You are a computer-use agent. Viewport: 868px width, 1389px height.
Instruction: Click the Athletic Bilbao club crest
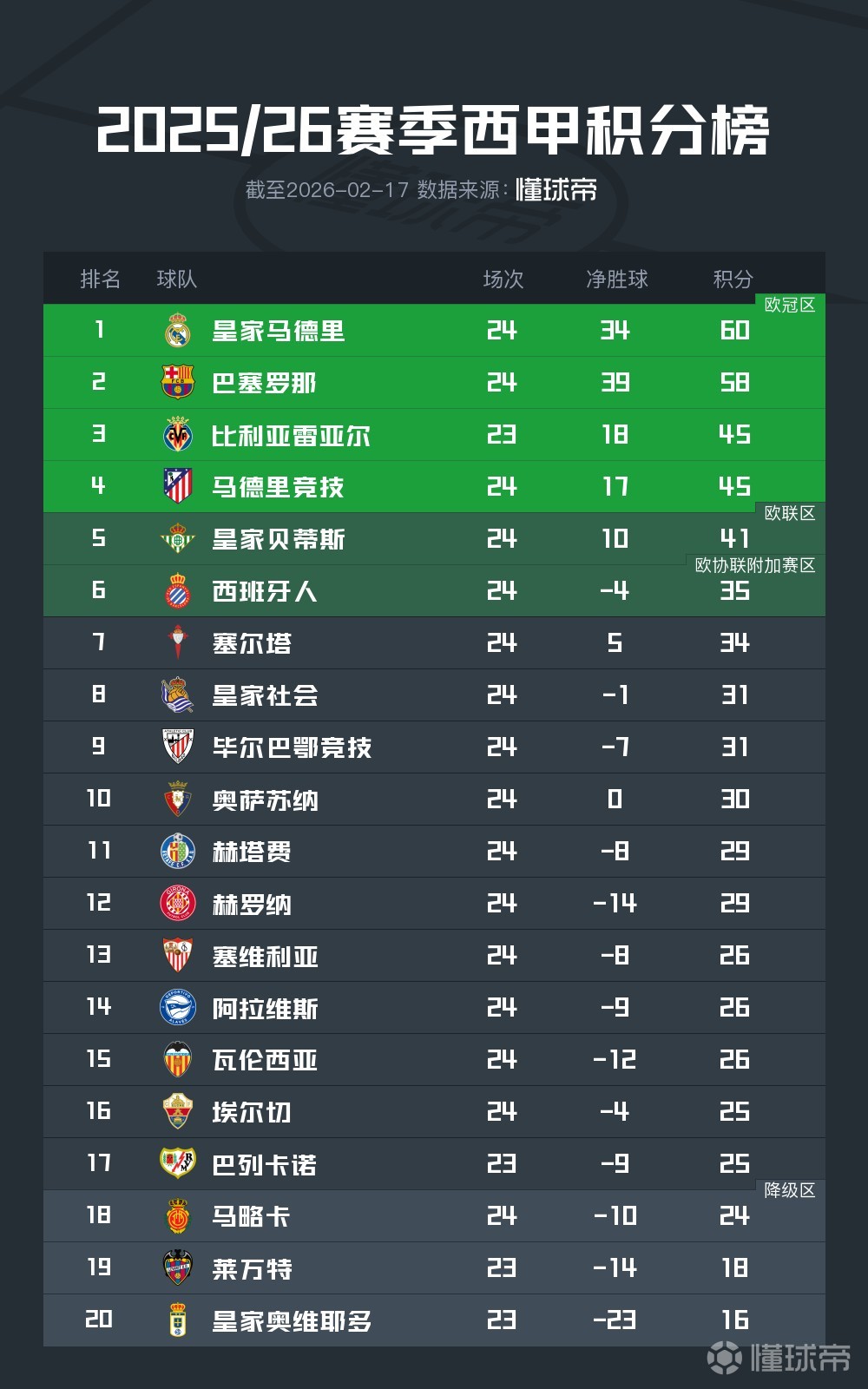tap(178, 747)
